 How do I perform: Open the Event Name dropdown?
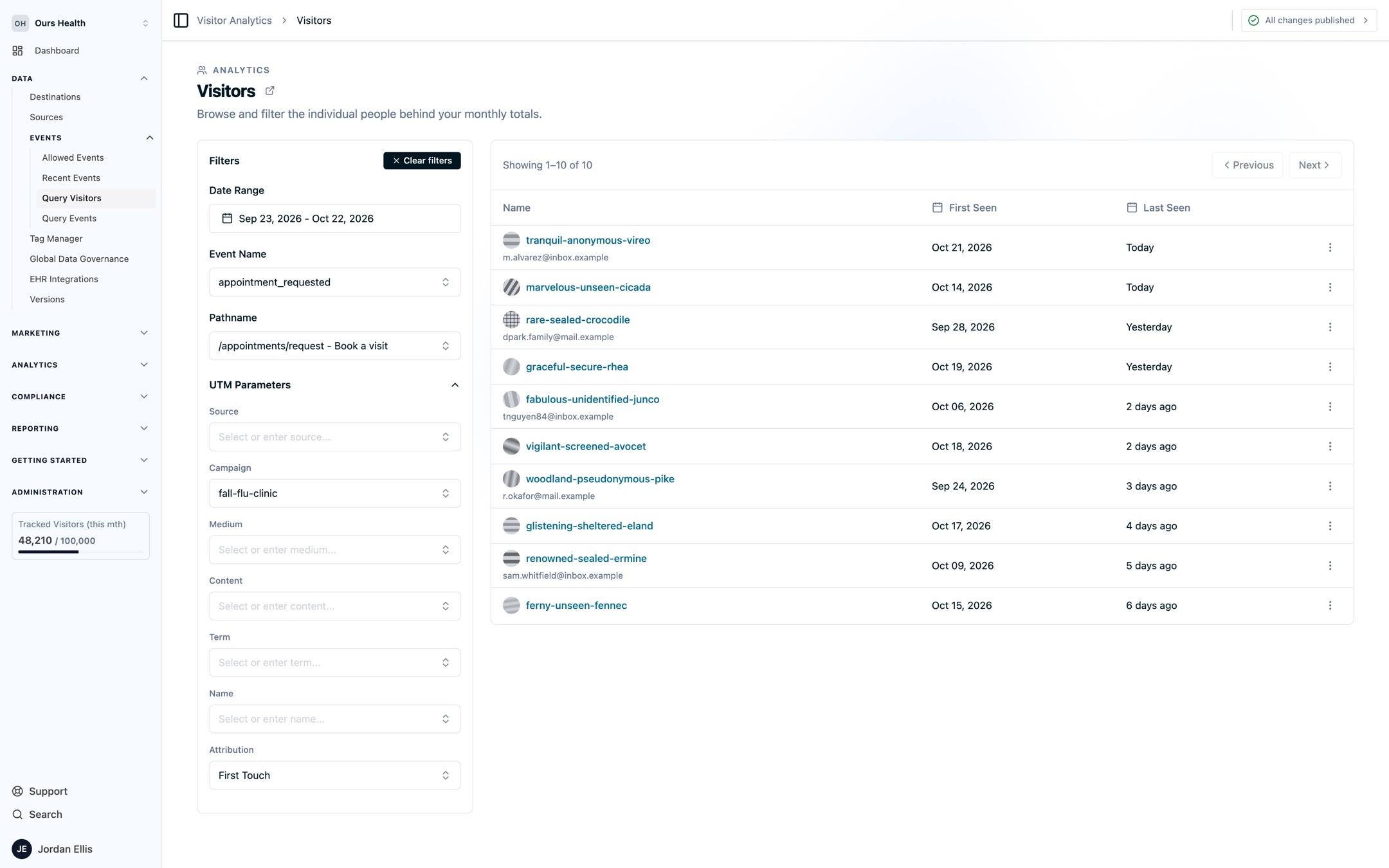tap(334, 282)
